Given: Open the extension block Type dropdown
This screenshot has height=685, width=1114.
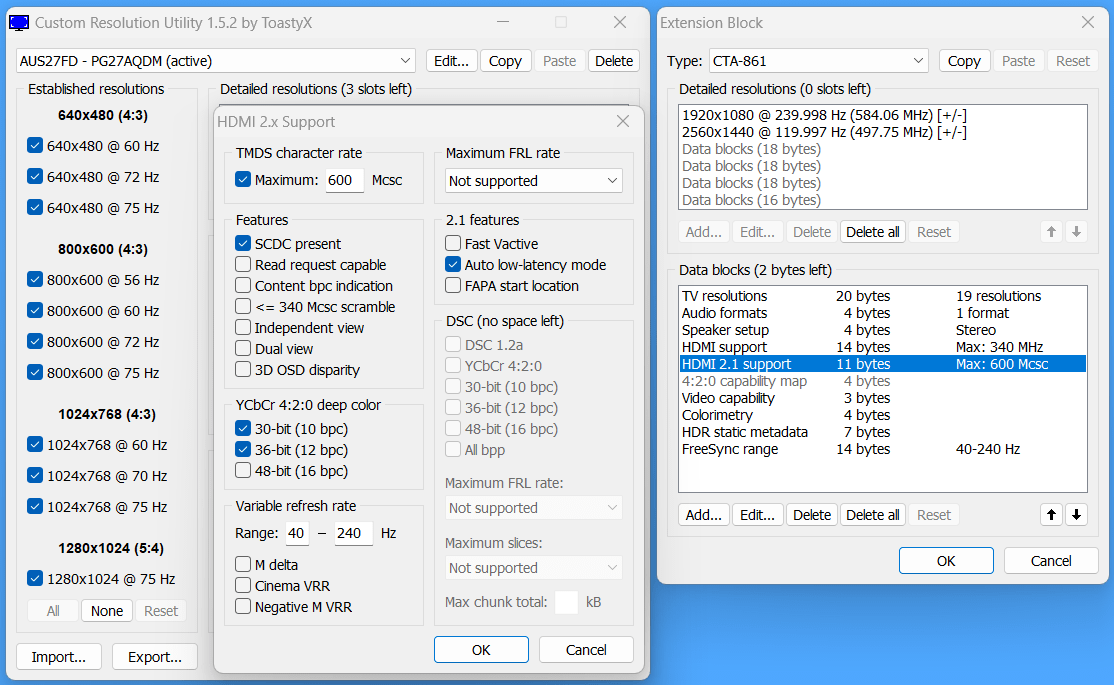Looking at the screenshot, I should coord(818,61).
